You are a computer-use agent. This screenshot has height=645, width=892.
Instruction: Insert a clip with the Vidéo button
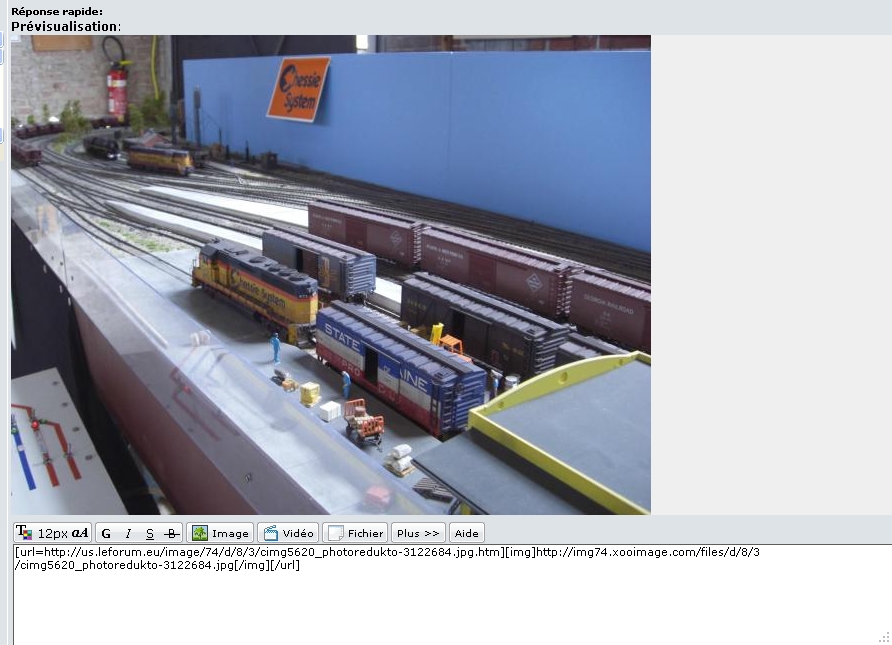pos(288,533)
